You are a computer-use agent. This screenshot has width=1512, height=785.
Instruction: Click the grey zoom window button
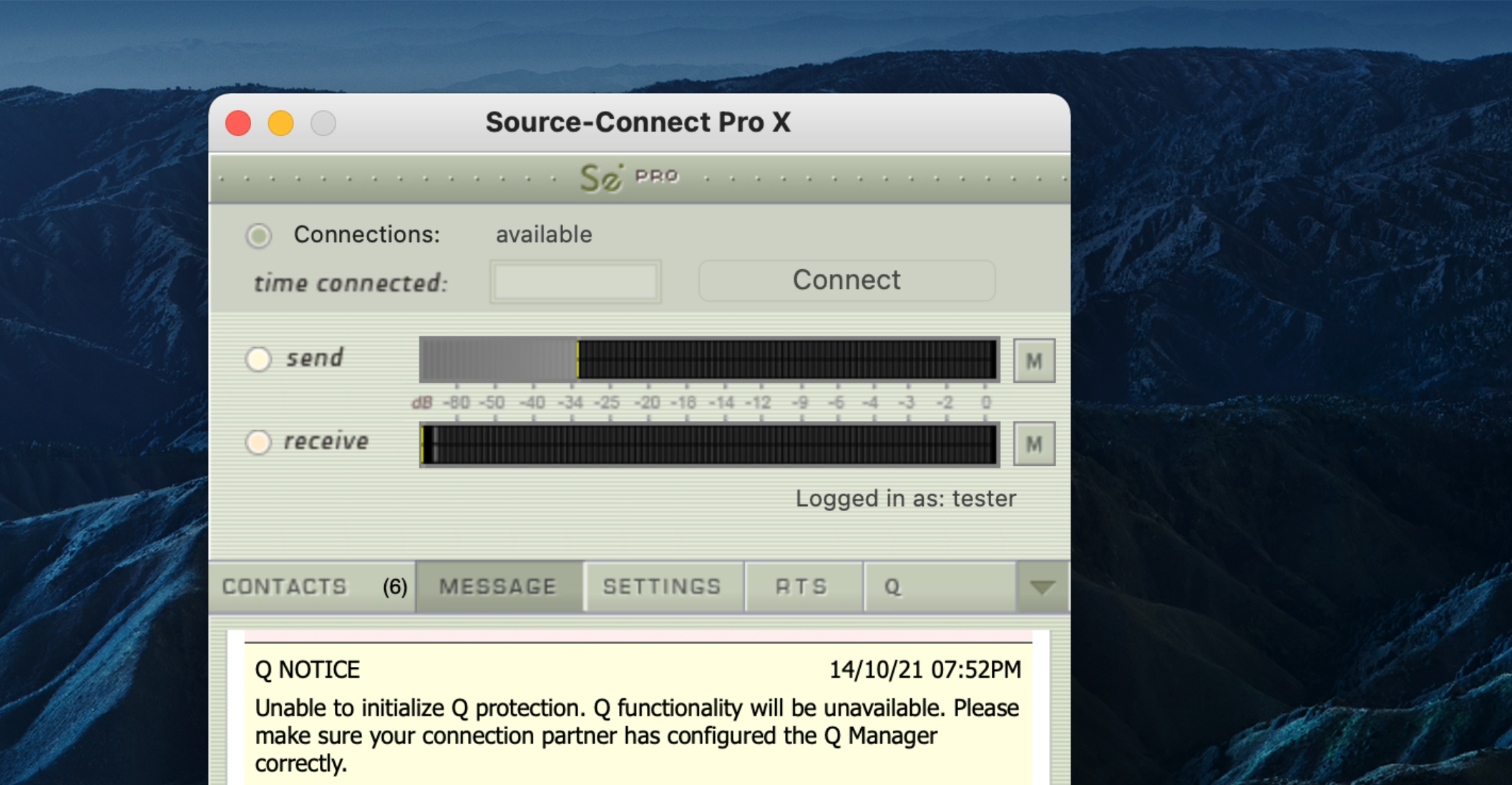[323, 123]
